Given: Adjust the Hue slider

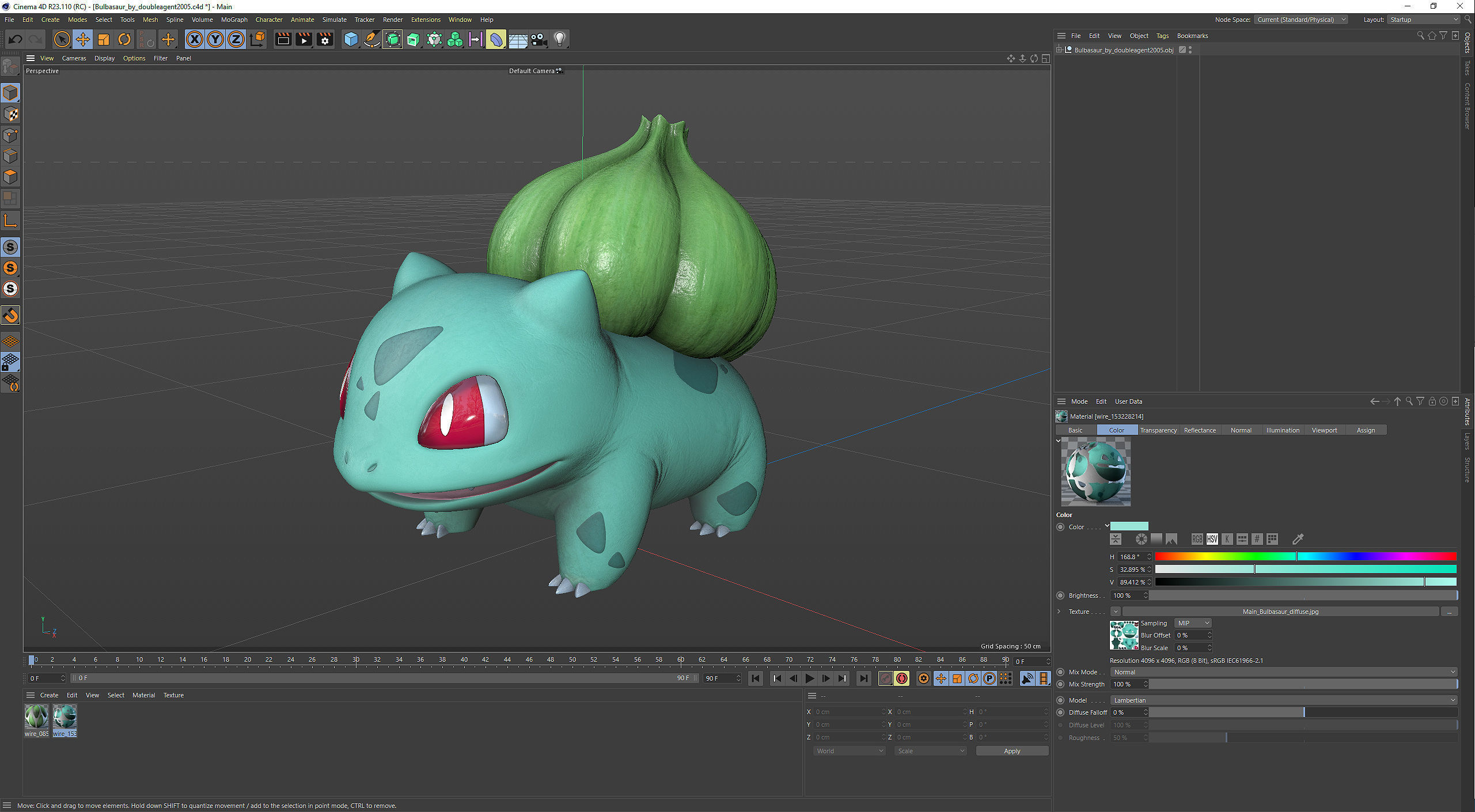Looking at the screenshot, I should [x=1306, y=556].
